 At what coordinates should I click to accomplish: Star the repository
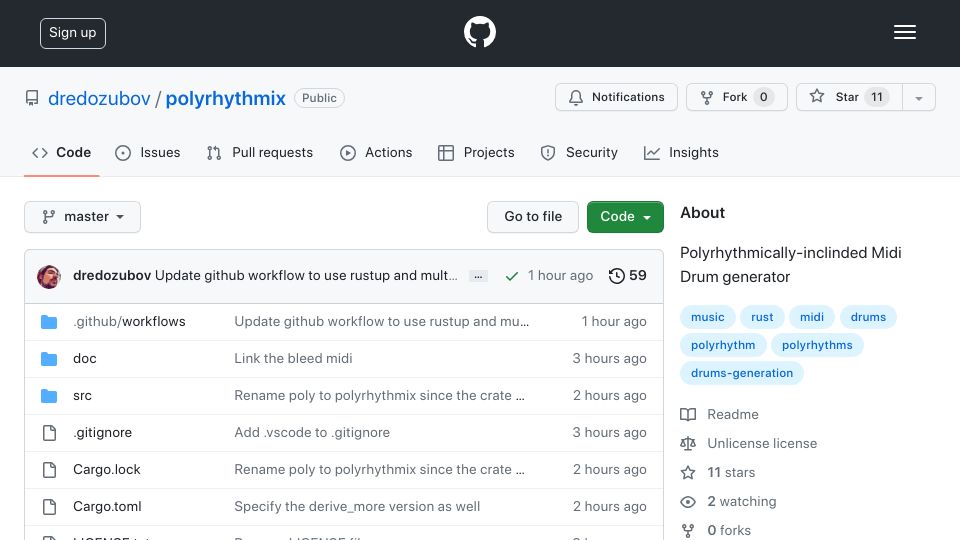click(849, 97)
